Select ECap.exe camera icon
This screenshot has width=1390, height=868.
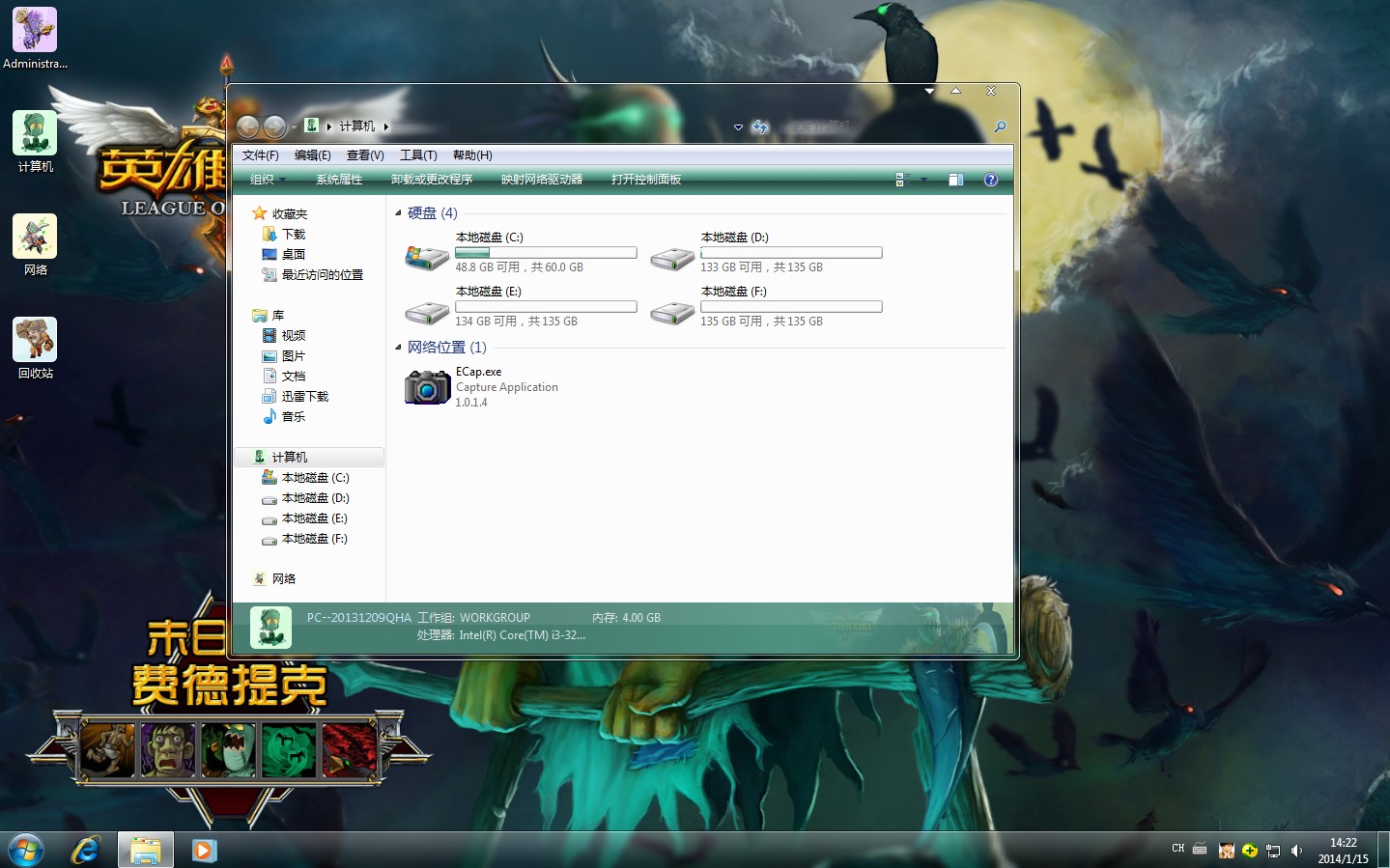point(427,387)
